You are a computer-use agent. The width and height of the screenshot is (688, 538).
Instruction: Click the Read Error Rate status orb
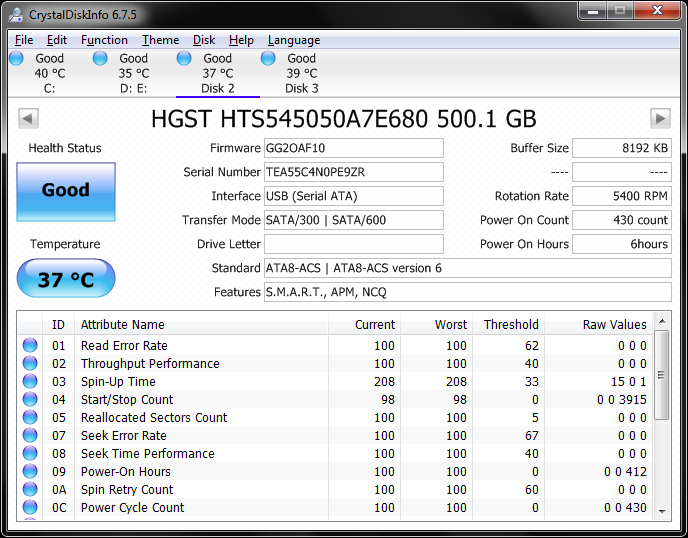click(30, 345)
